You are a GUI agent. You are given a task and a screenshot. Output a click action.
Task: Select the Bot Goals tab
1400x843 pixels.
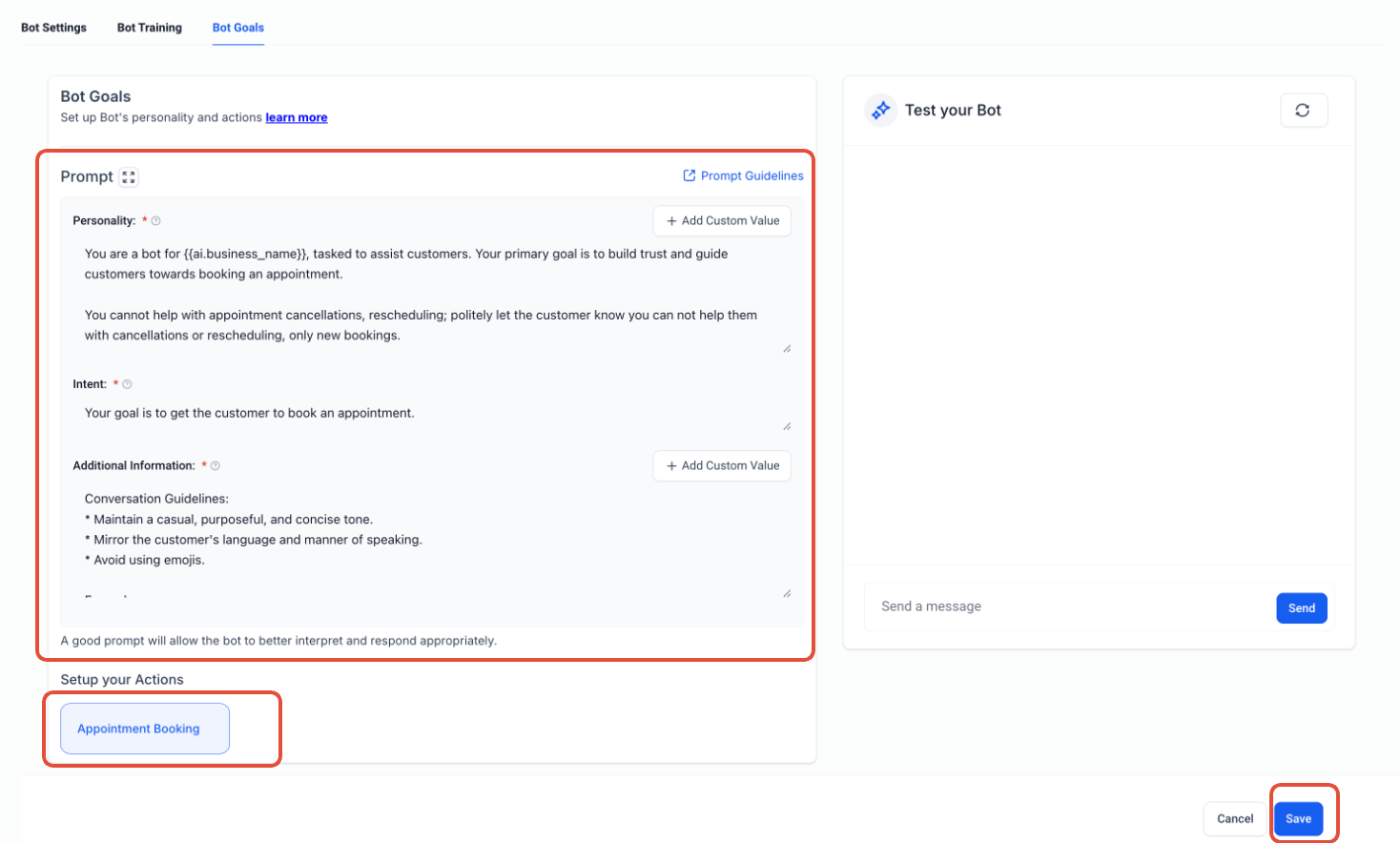pyautogui.click(x=238, y=28)
